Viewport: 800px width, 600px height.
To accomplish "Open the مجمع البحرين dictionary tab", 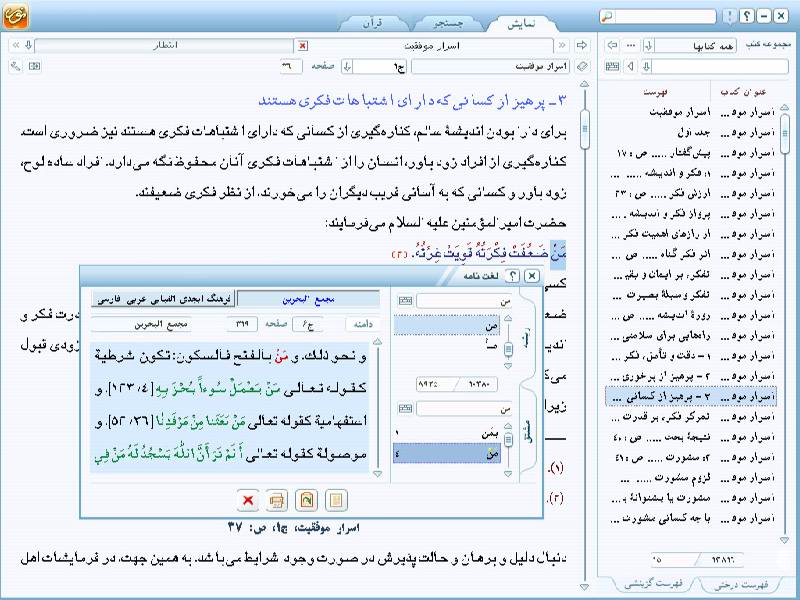I will tap(308, 299).
